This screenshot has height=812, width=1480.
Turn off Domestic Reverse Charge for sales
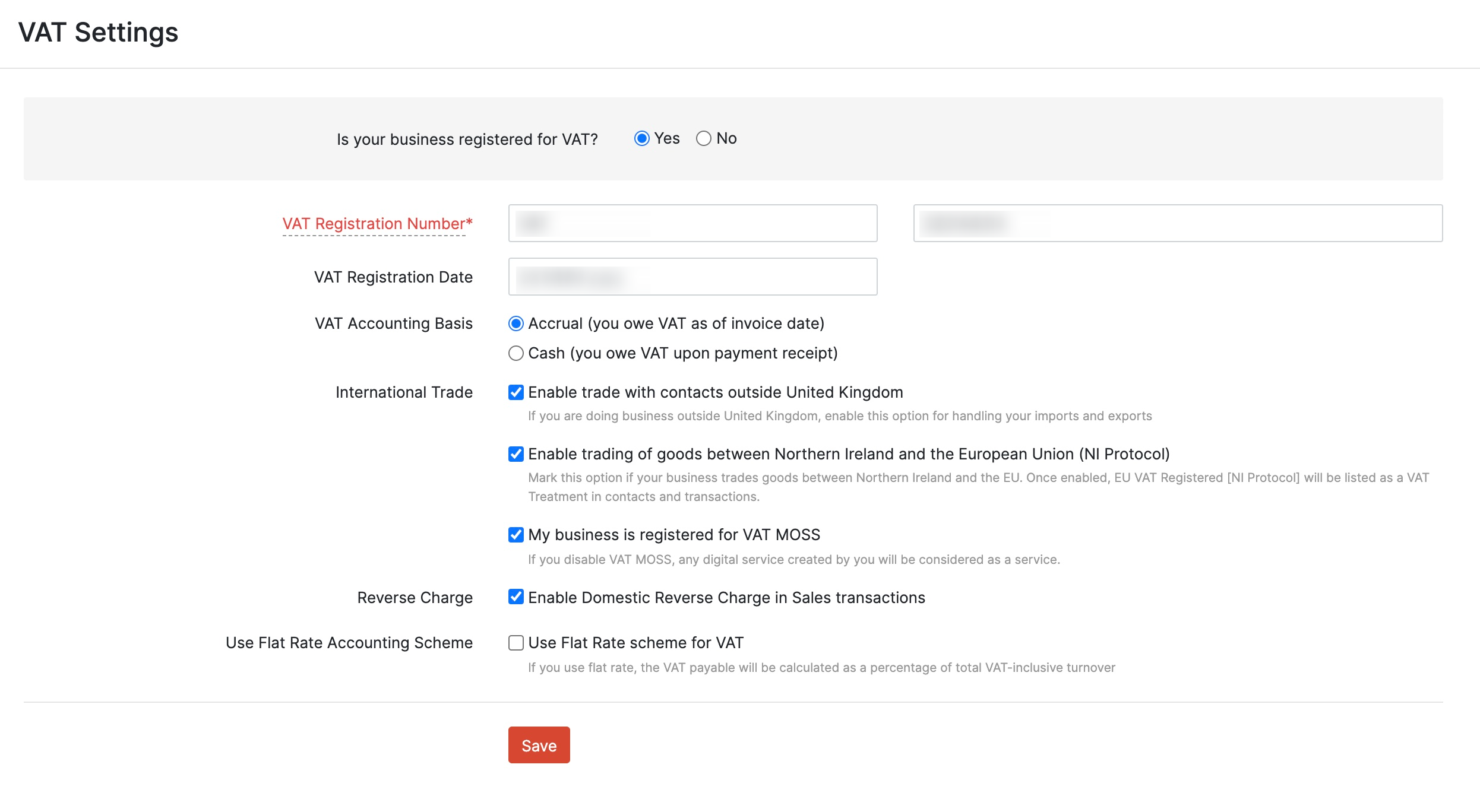pyautogui.click(x=516, y=598)
